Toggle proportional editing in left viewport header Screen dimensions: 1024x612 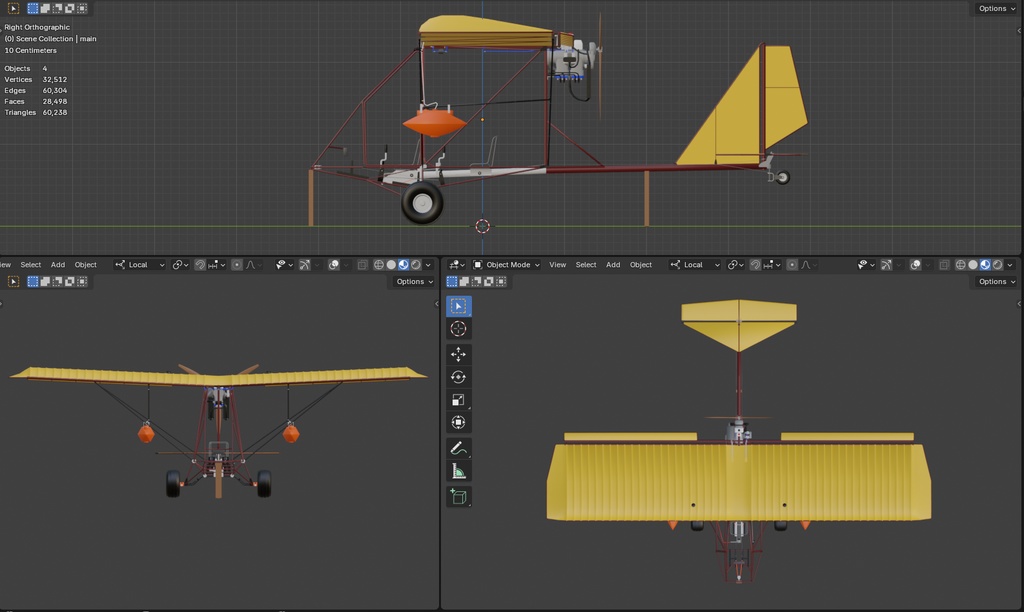pos(237,265)
